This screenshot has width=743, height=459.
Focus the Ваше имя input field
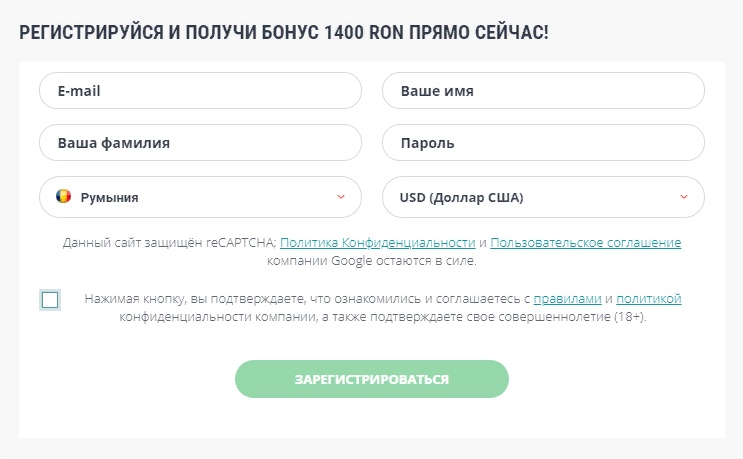[544, 90]
